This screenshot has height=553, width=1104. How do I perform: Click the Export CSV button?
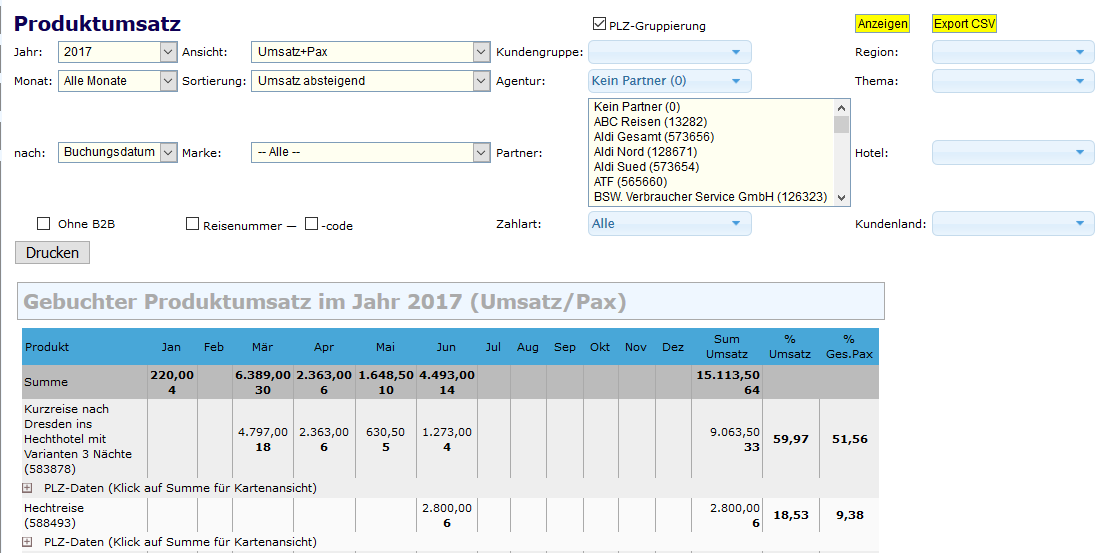(964, 24)
